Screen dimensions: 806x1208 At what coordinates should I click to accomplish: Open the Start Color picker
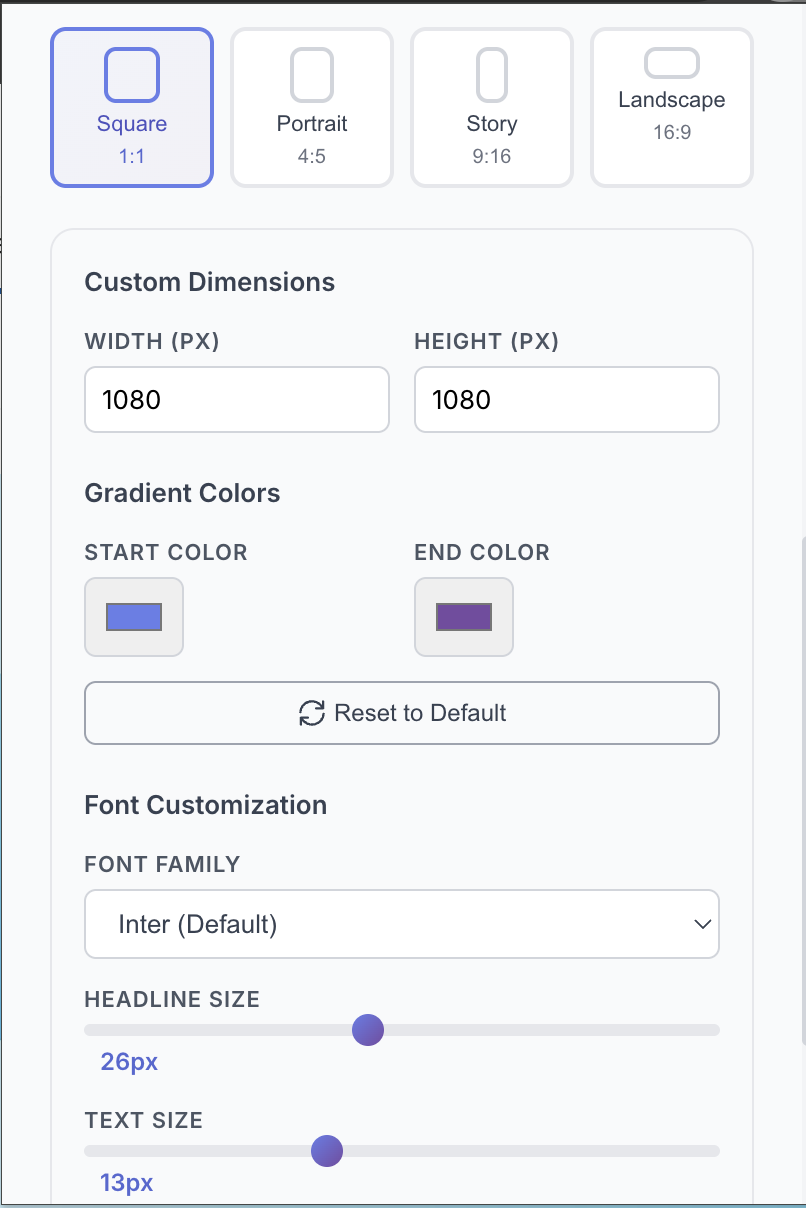134,617
